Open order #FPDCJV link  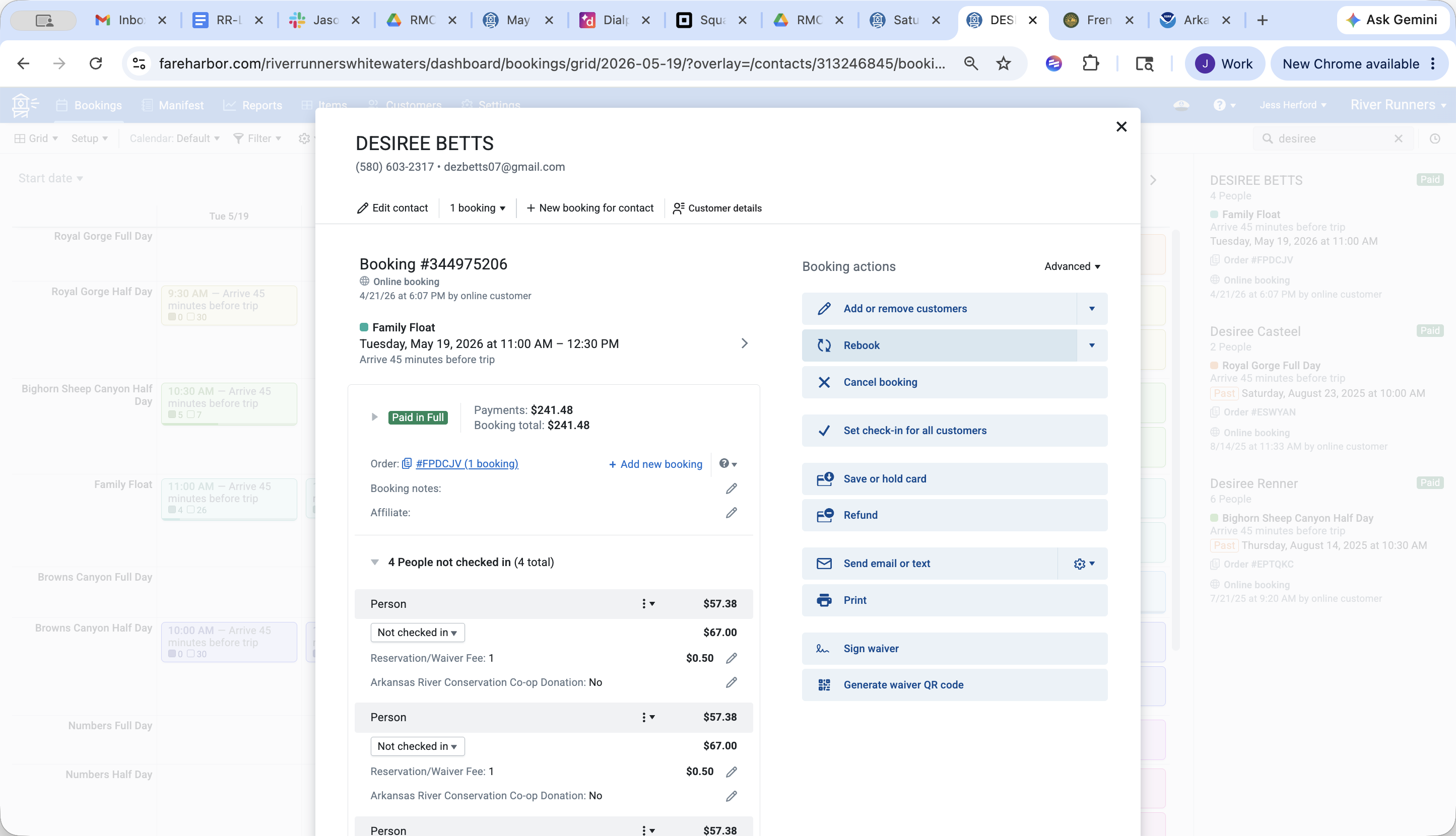467,464
